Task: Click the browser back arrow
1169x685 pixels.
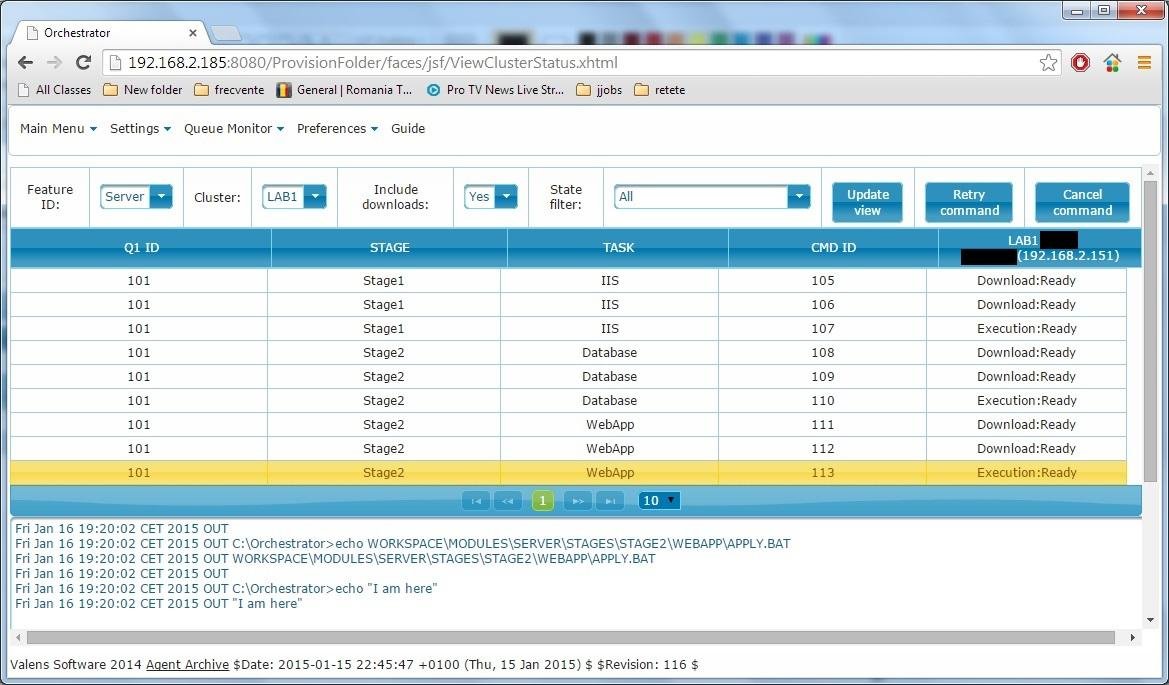Action: [x=24, y=62]
